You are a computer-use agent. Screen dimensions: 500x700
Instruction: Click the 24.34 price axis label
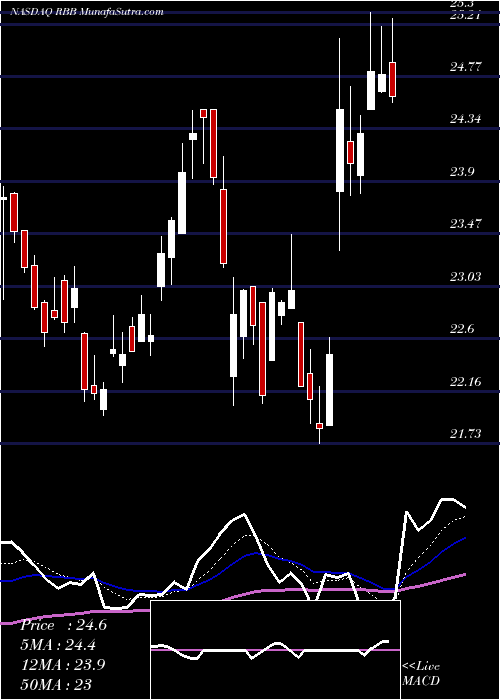[466, 119]
